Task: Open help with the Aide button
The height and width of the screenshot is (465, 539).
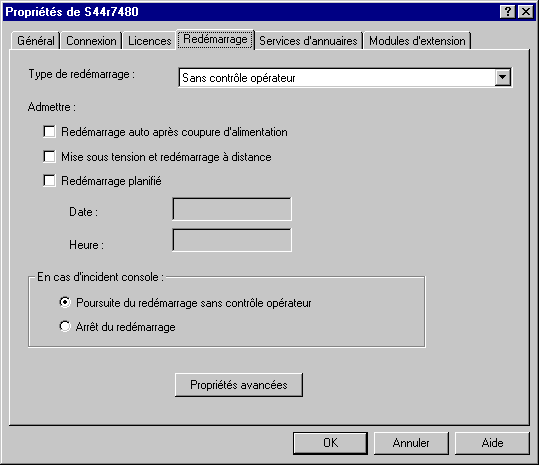Action: (x=492, y=443)
